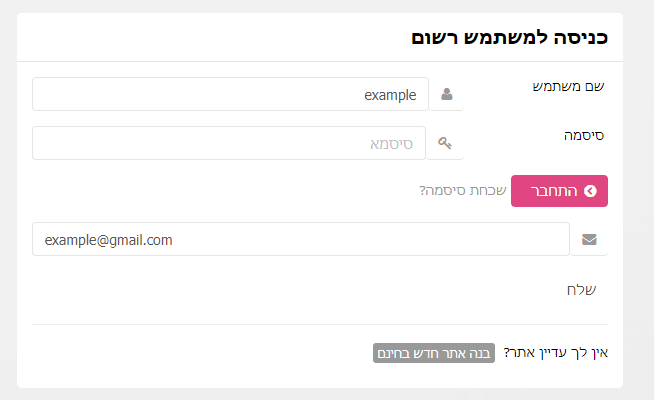The image size is (654, 400).
Task: Click the שלח send button
Action: [x=581, y=289]
